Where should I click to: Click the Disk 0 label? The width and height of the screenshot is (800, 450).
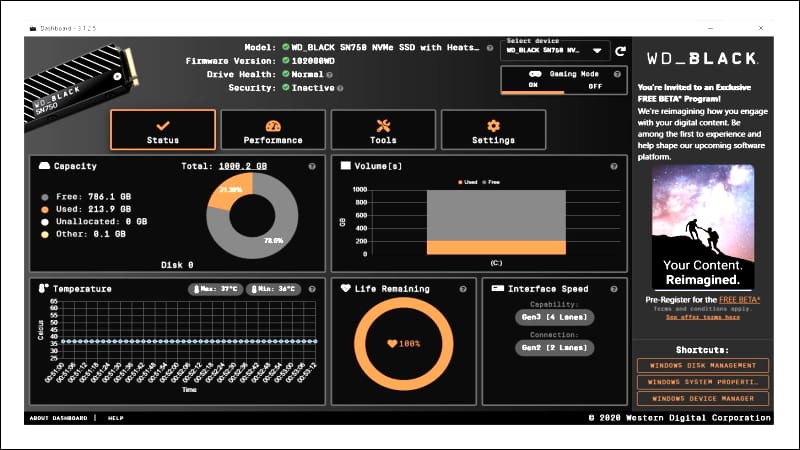(177, 265)
